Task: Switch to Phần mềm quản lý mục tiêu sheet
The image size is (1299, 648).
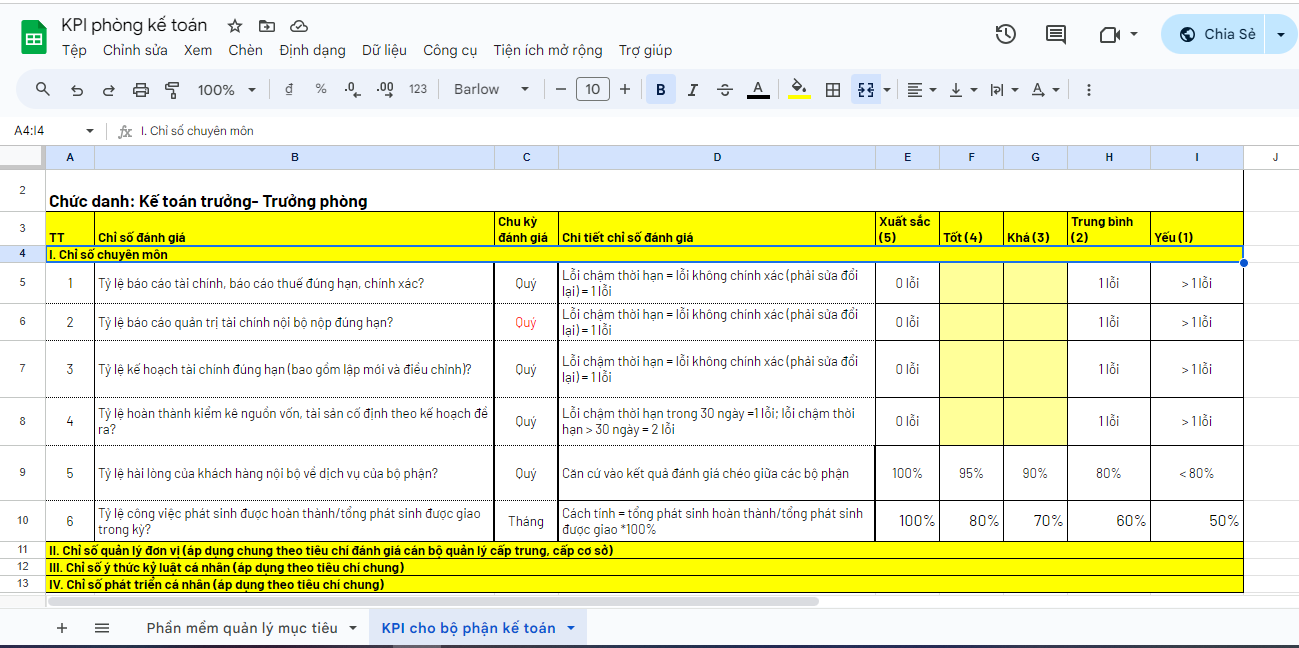Action: [241, 628]
